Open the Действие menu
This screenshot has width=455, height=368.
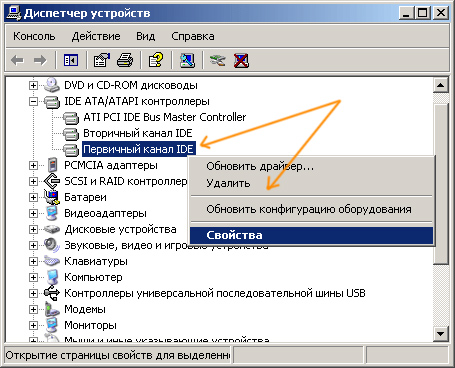coord(96,36)
